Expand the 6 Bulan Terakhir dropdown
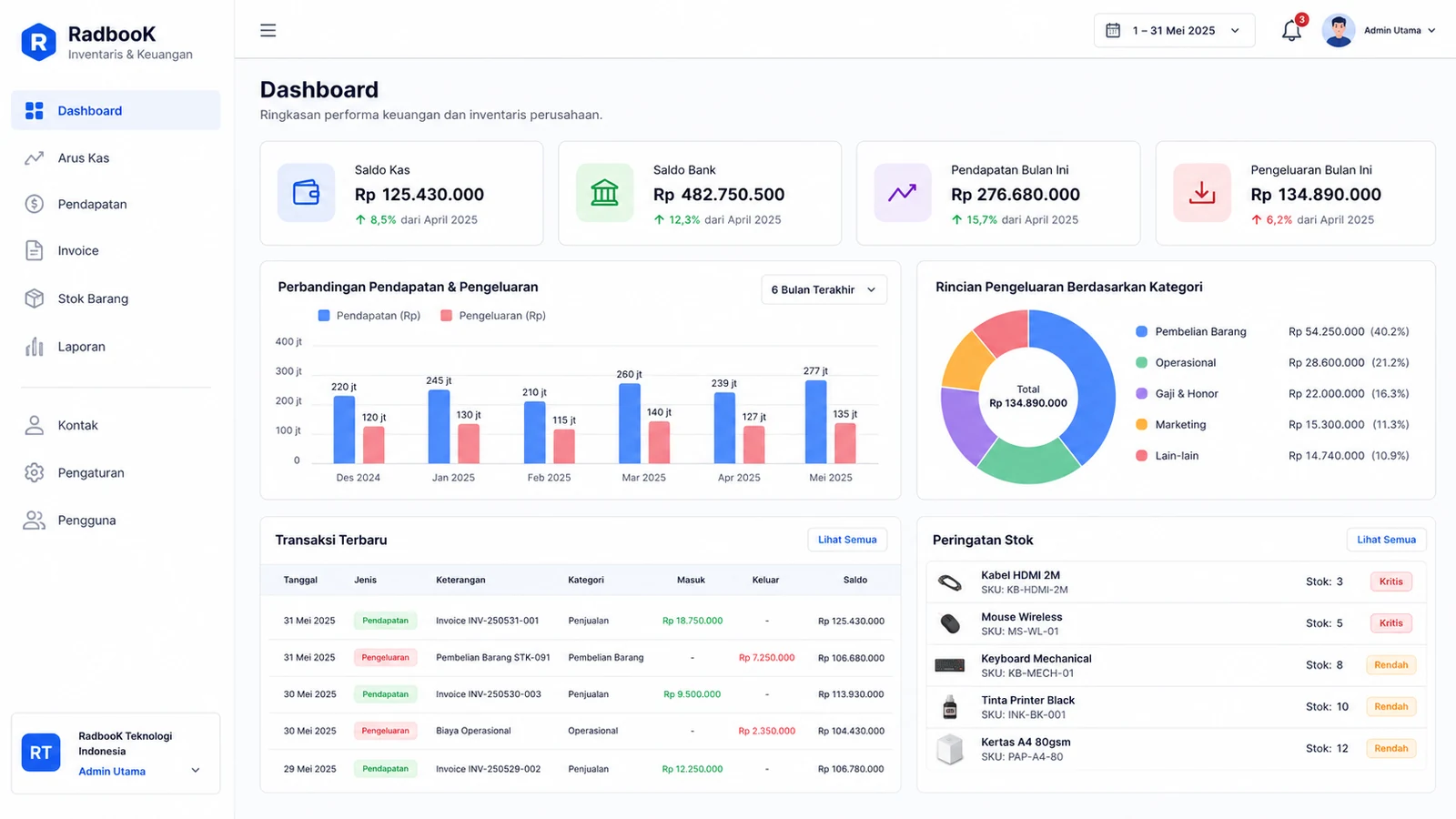Viewport: 1456px width, 819px height. click(x=824, y=289)
